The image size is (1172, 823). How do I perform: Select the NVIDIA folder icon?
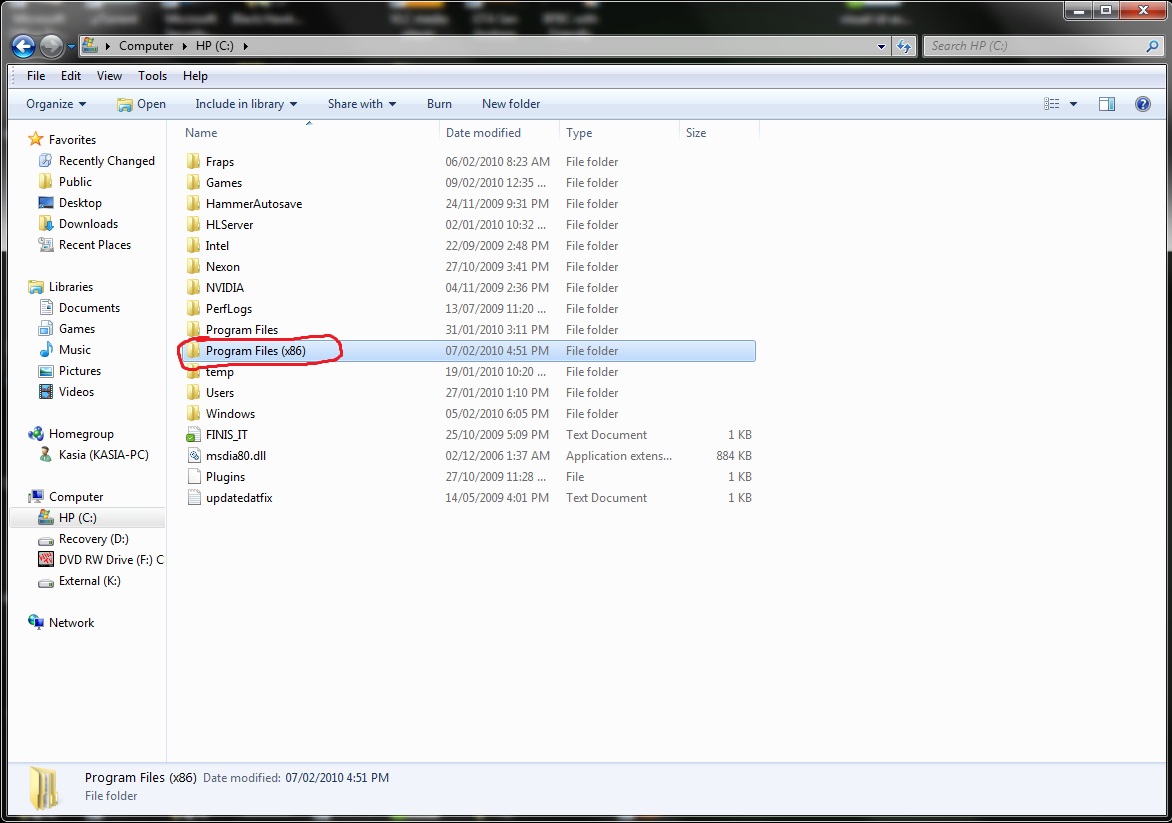point(194,288)
